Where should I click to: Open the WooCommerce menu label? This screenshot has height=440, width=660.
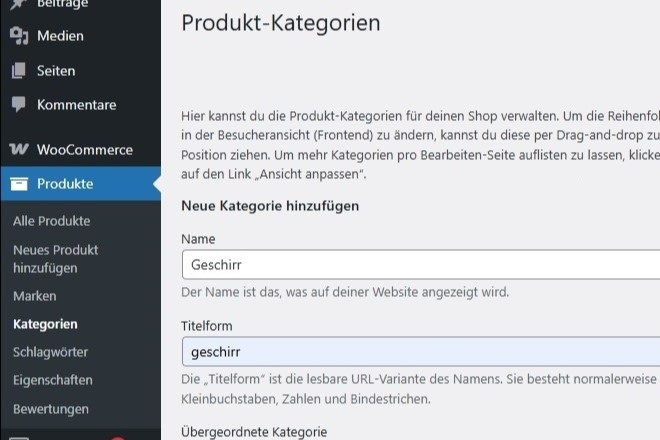coord(85,149)
